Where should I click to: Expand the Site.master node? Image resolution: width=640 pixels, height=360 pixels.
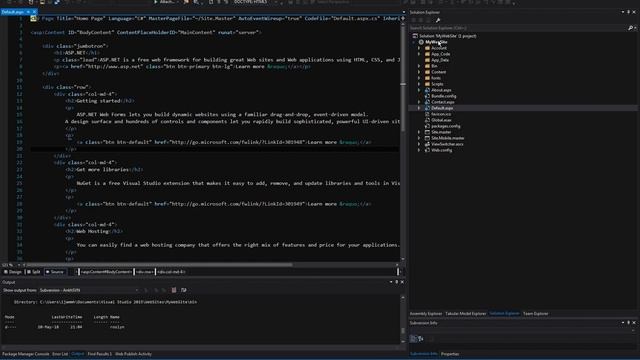[x=419, y=132]
